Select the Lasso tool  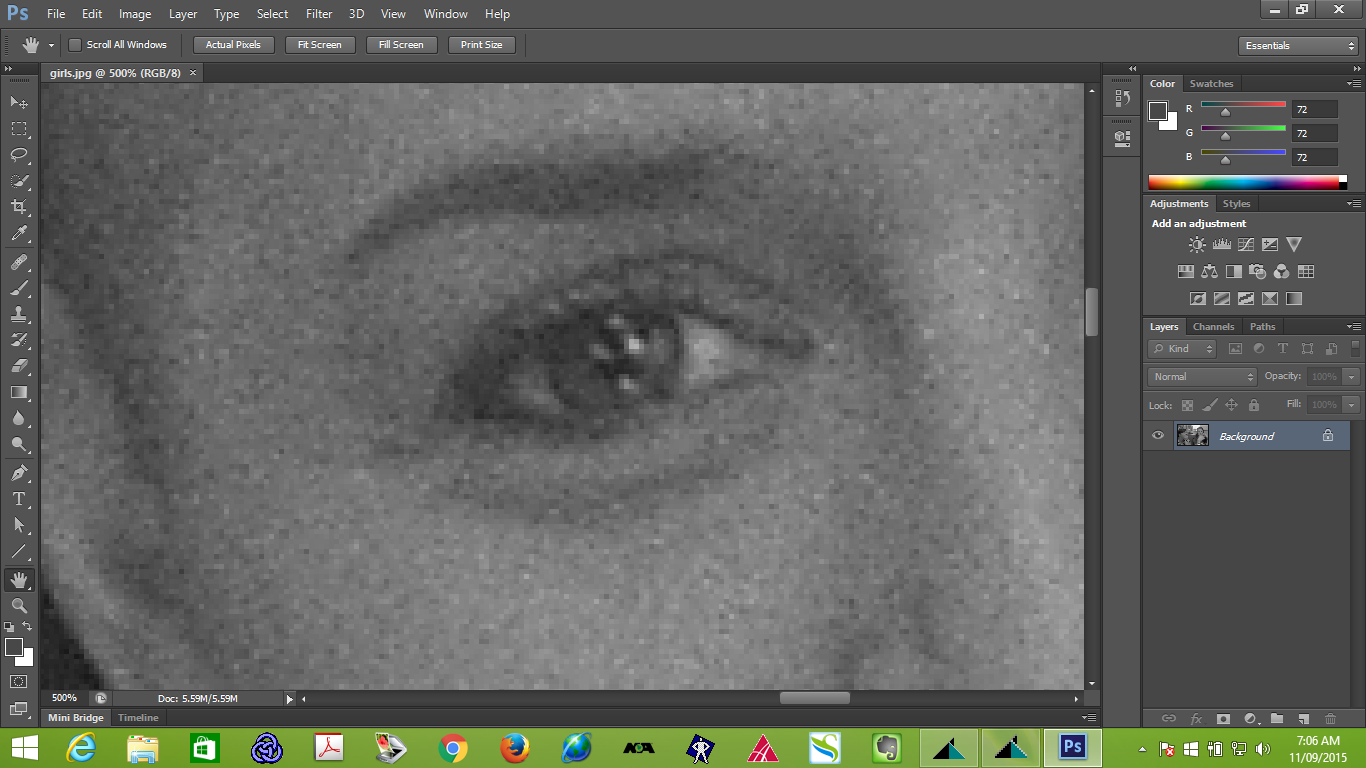point(19,155)
